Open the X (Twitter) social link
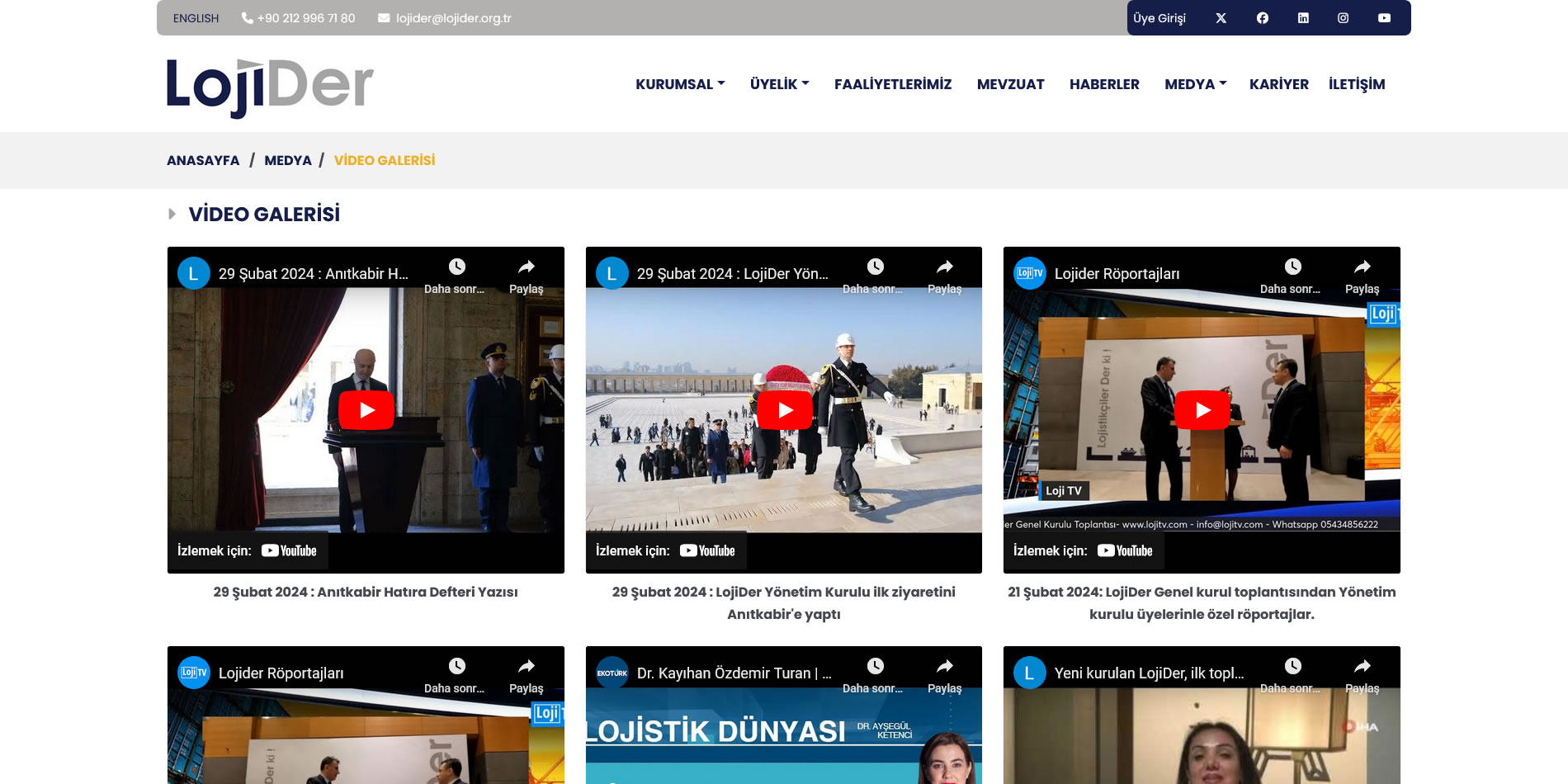Viewport: 1568px width, 784px height. pos(1221,18)
